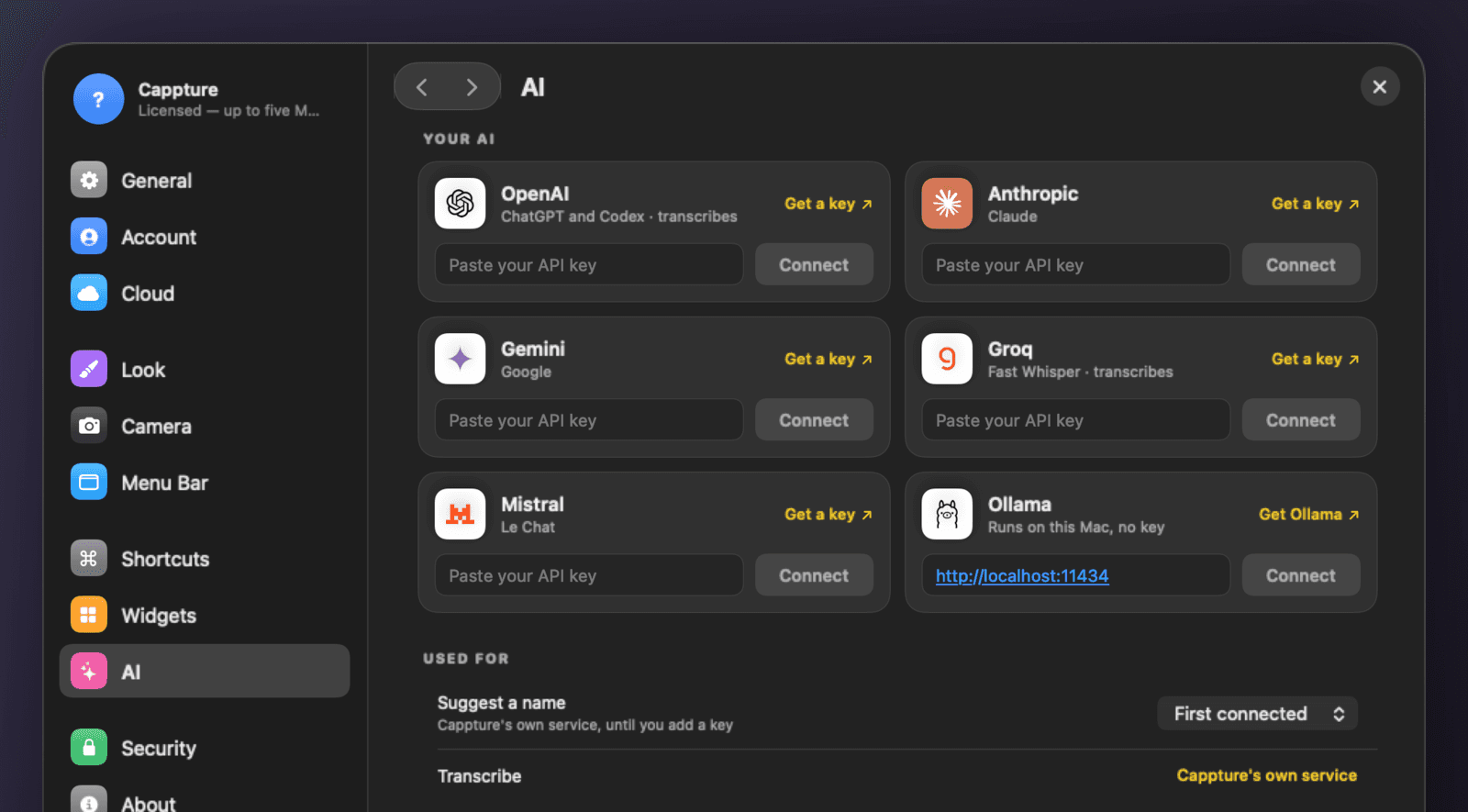Connect the Anthropic API key

(1301, 265)
